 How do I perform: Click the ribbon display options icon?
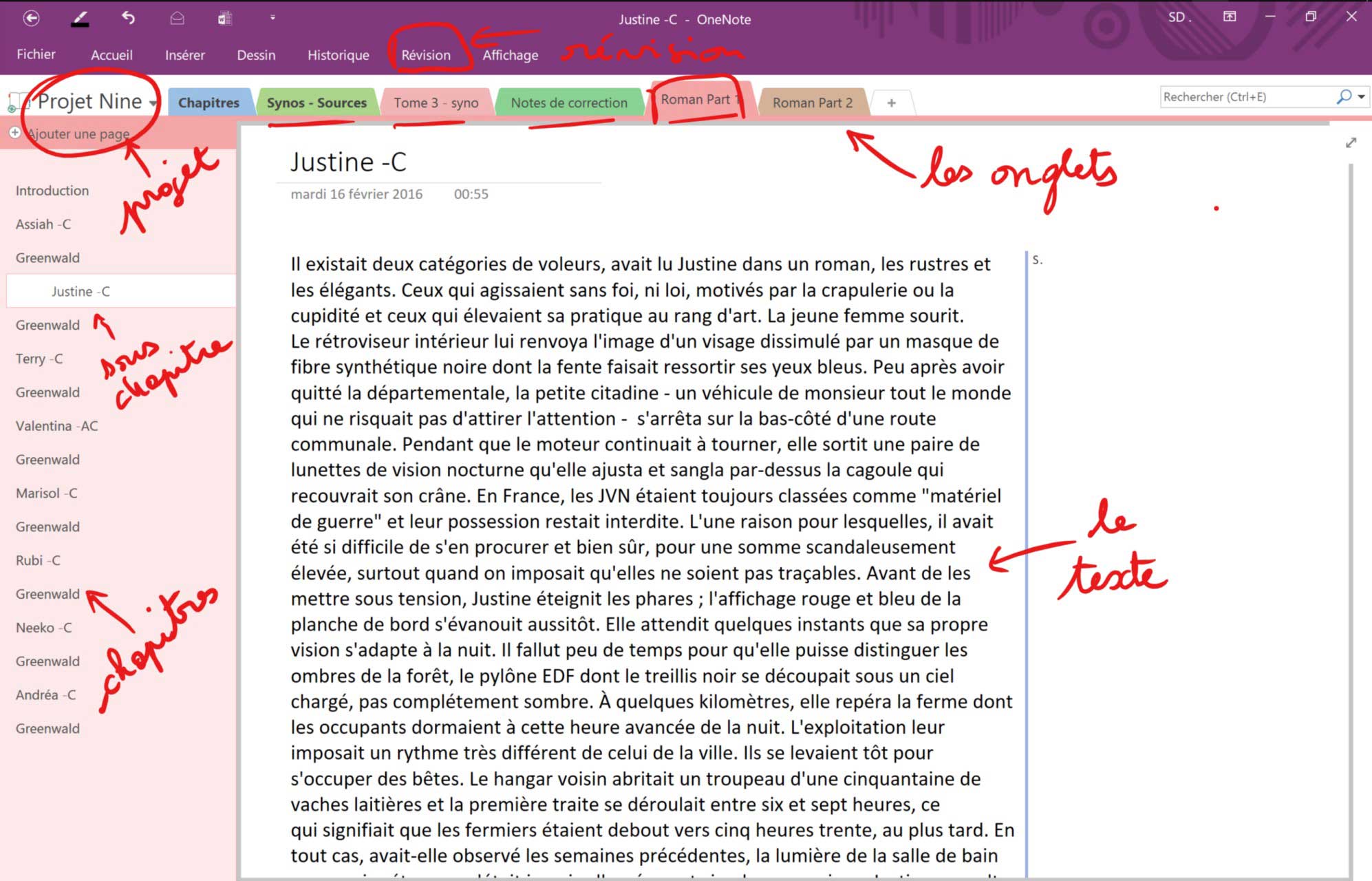click(1230, 17)
